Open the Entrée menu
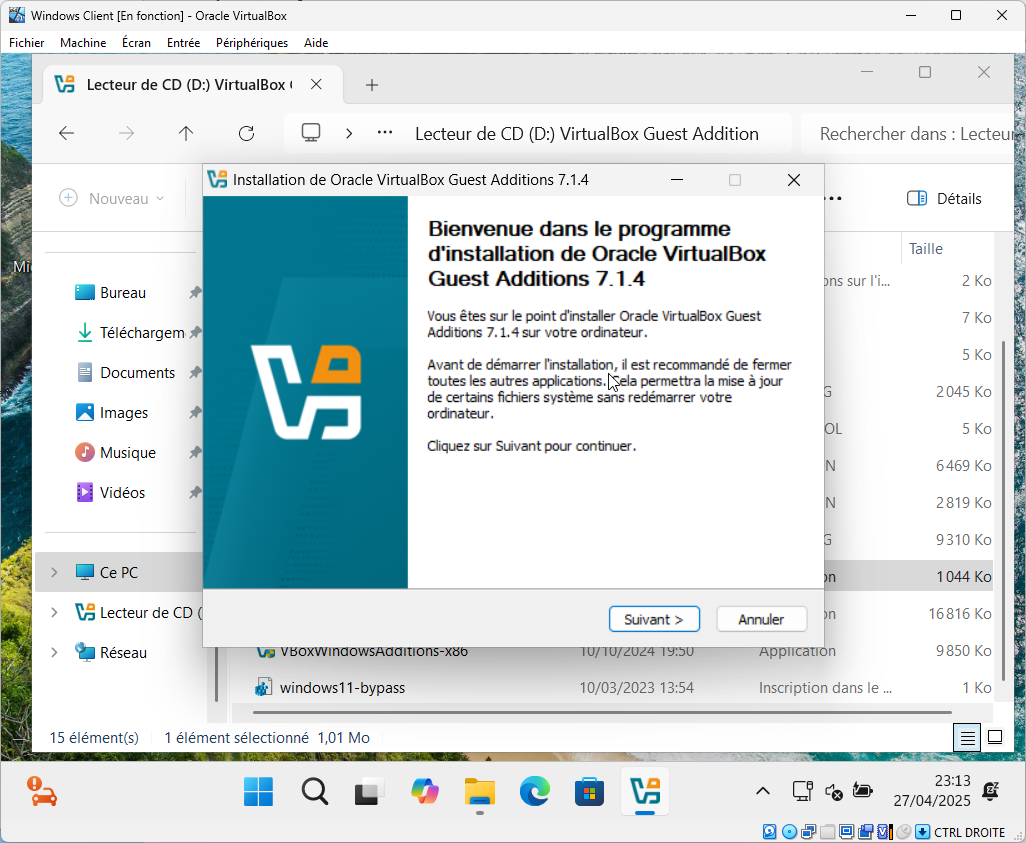Viewport: 1026px width, 843px height. point(183,43)
